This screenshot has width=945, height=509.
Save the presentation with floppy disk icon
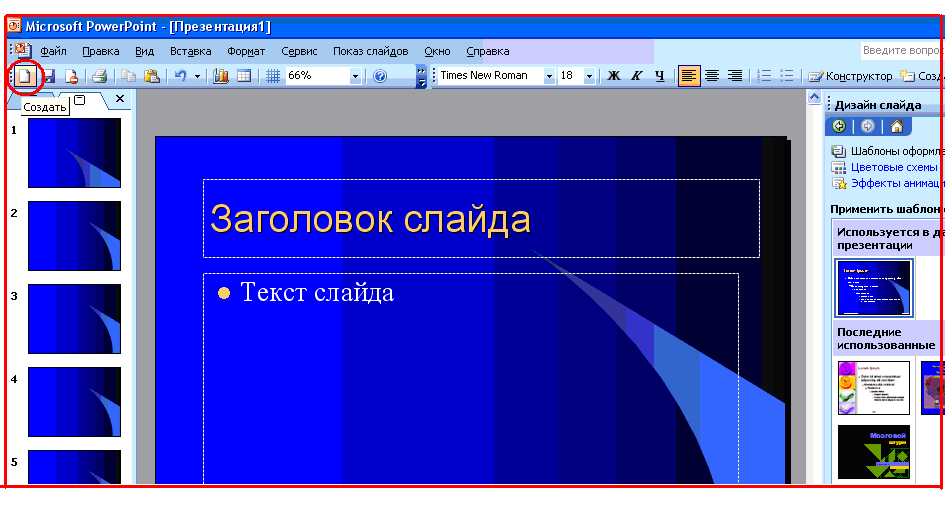(x=49, y=76)
